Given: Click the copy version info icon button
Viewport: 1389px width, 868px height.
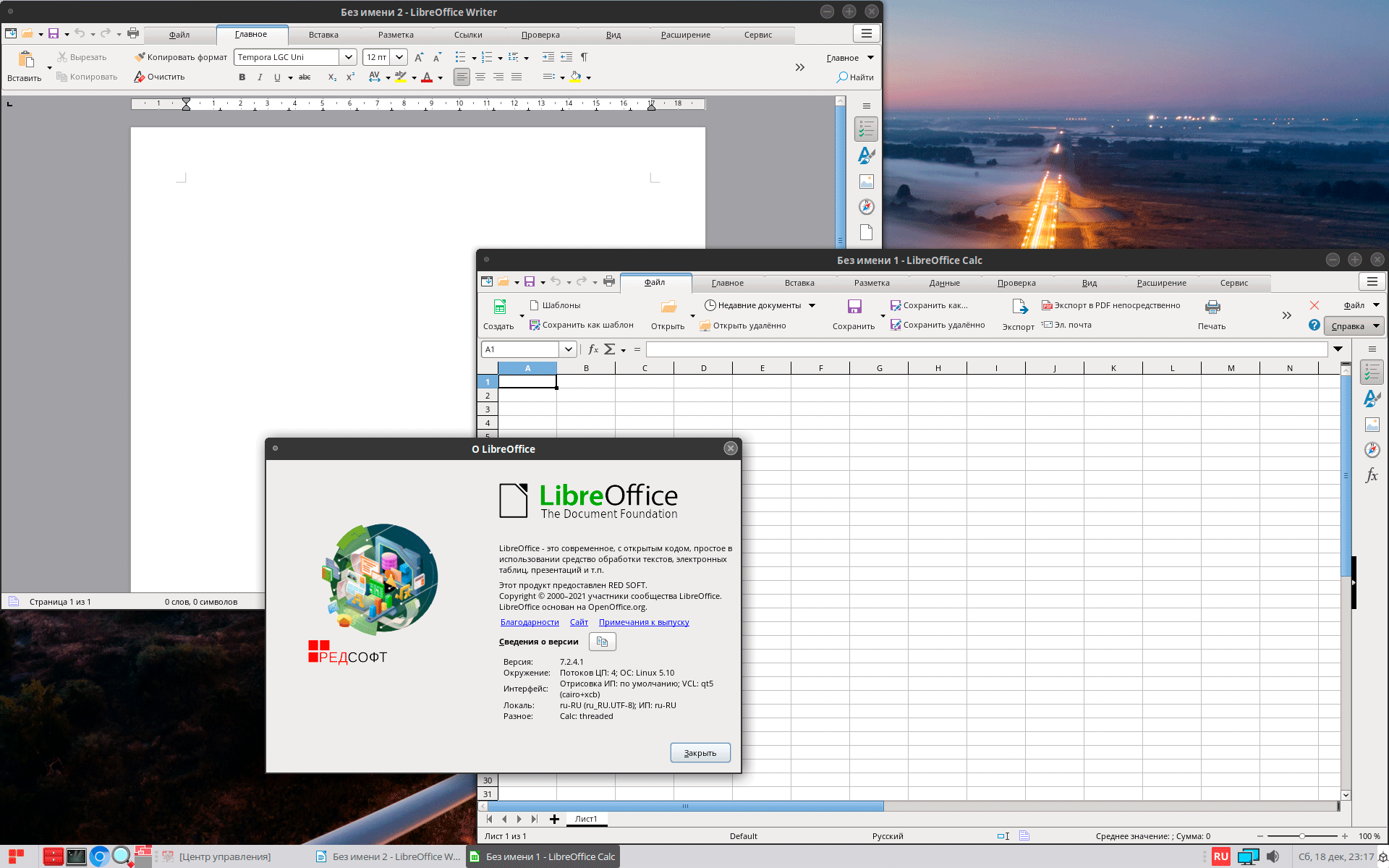Looking at the screenshot, I should 602,642.
